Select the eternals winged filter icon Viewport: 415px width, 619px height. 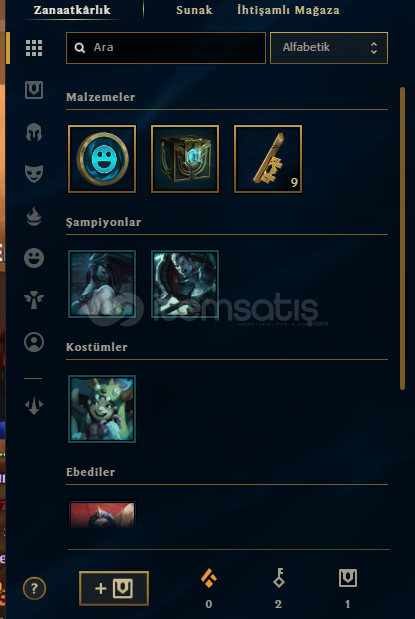34,300
